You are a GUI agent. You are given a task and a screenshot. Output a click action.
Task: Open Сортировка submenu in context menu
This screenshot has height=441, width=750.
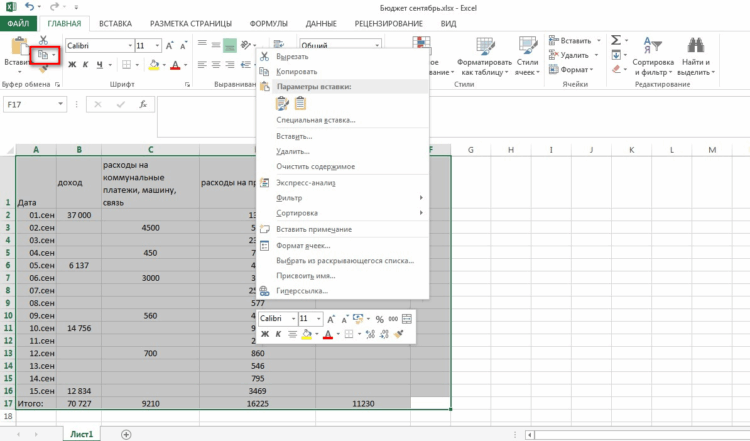pyautogui.click(x=342, y=213)
